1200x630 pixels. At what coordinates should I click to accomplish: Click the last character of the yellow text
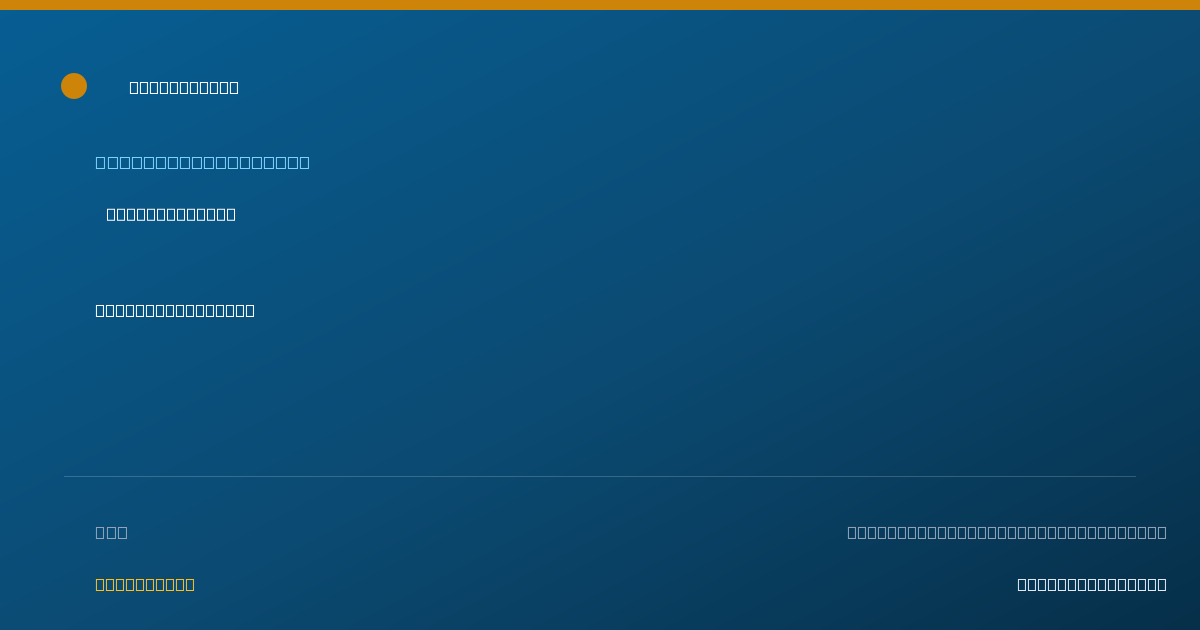(x=190, y=584)
